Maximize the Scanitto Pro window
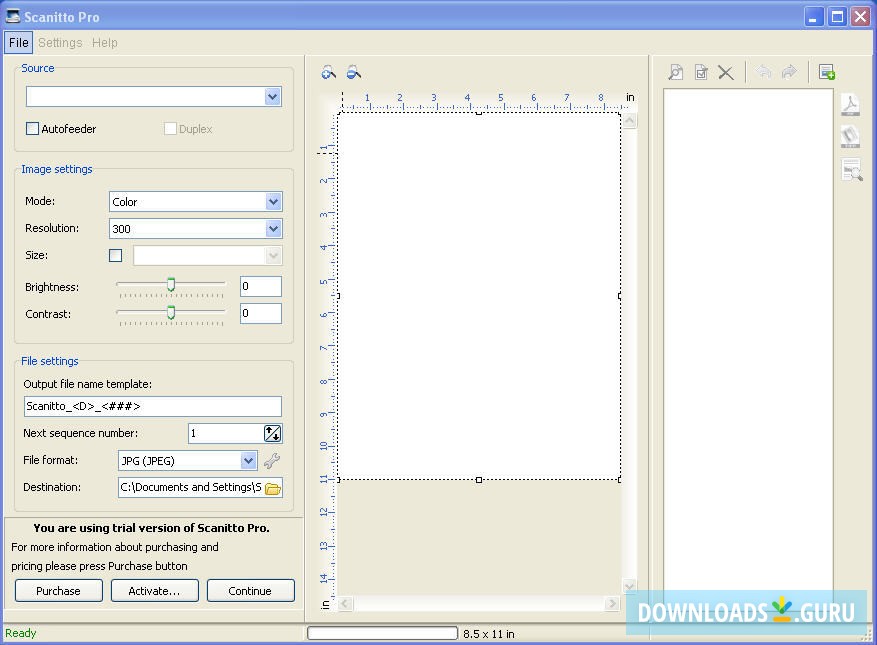This screenshot has width=877, height=645. (837, 17)
